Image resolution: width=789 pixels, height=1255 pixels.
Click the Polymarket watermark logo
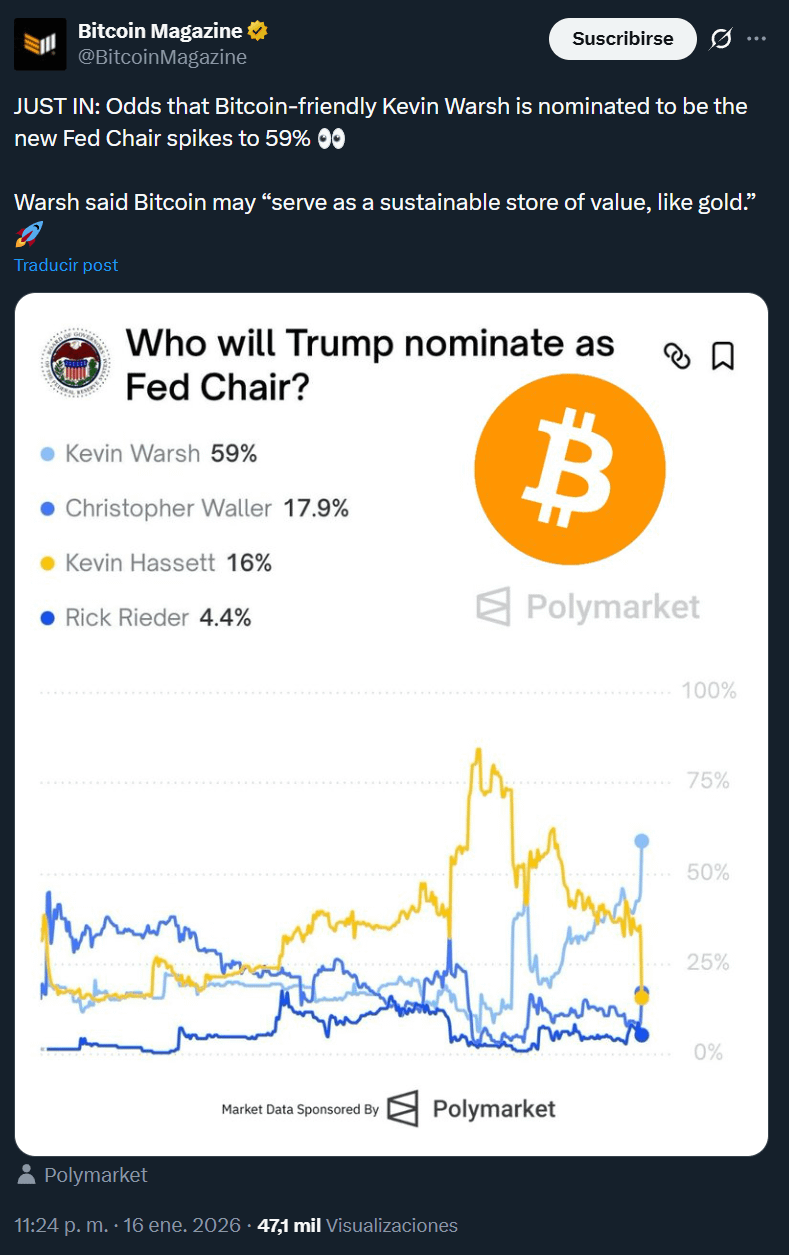coord(588,607)
